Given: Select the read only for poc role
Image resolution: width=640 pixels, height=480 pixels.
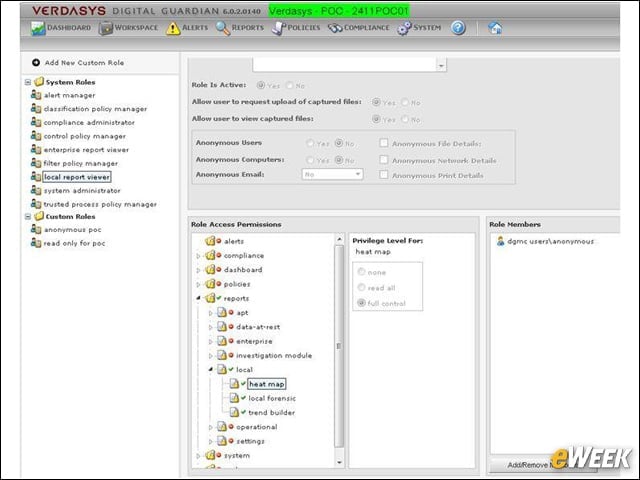Looking at the screenshot, I should (x=74, y=243).
